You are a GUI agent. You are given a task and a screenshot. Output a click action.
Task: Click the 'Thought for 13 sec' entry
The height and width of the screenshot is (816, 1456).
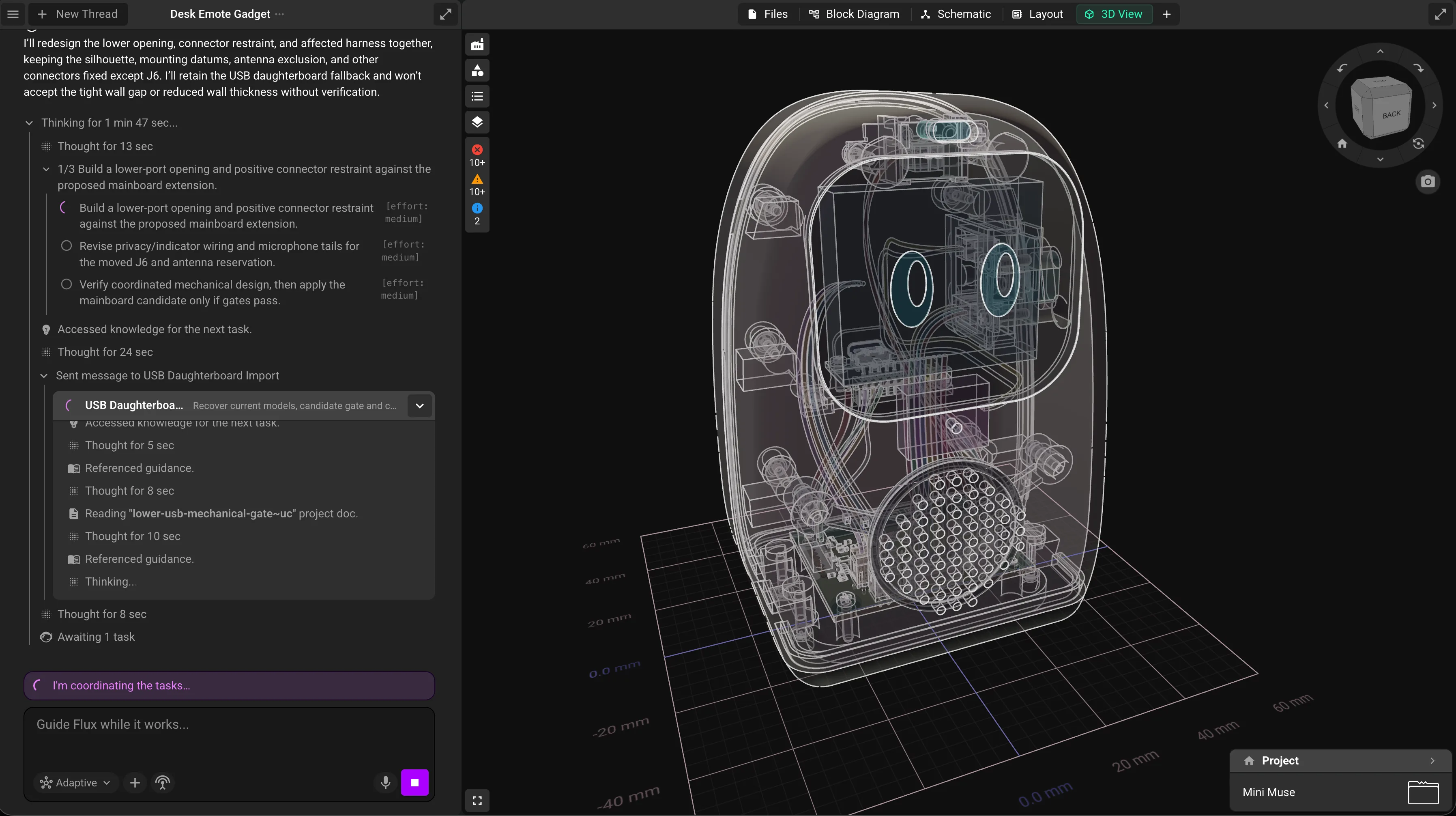[105, 146]
